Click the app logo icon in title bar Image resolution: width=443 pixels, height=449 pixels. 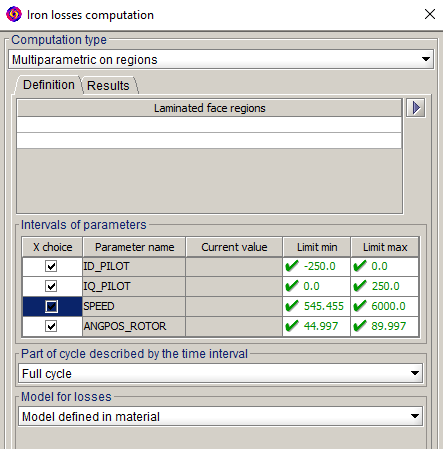tap(14, 14)
